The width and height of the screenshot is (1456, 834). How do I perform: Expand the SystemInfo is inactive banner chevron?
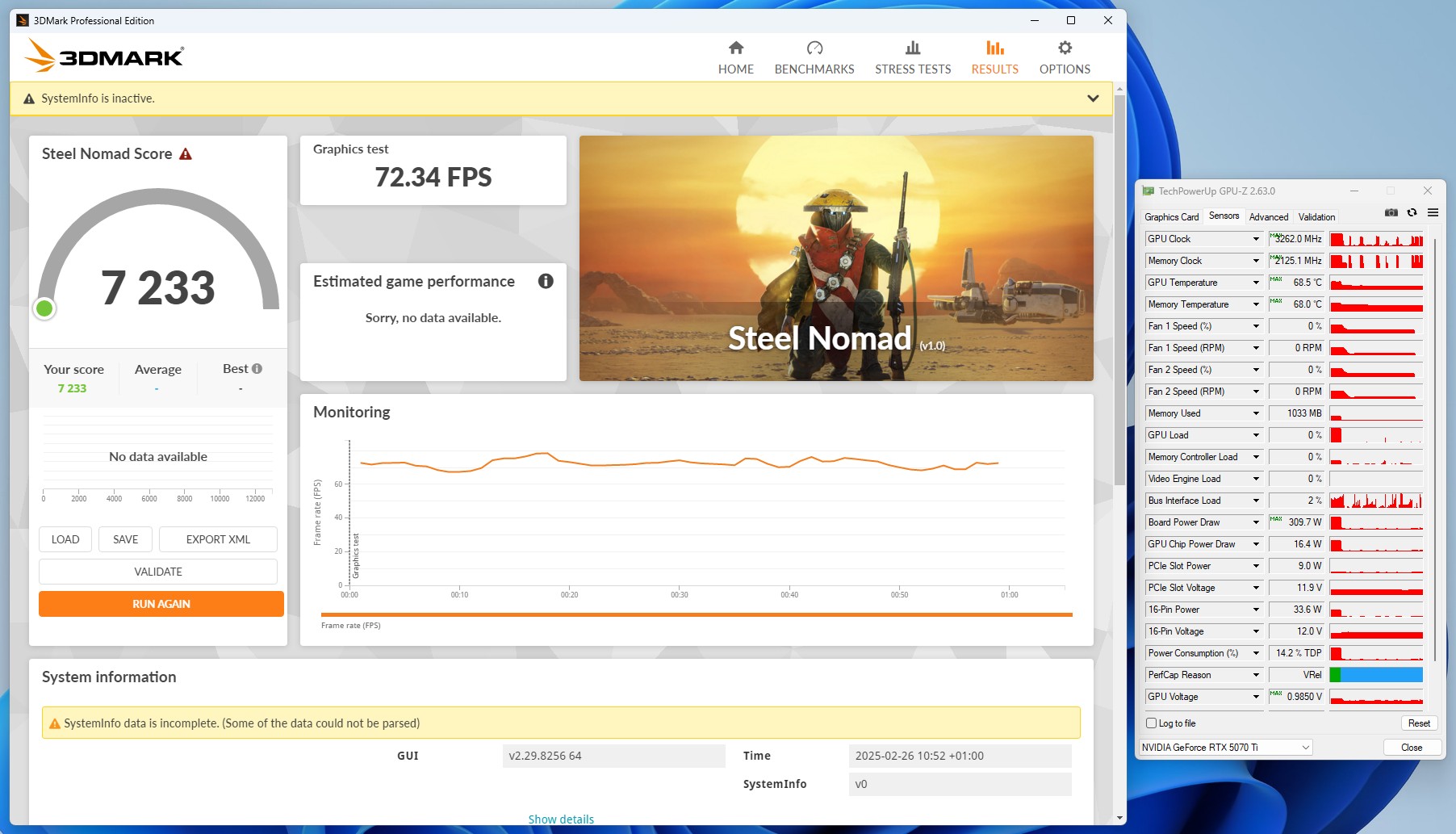1093,98
